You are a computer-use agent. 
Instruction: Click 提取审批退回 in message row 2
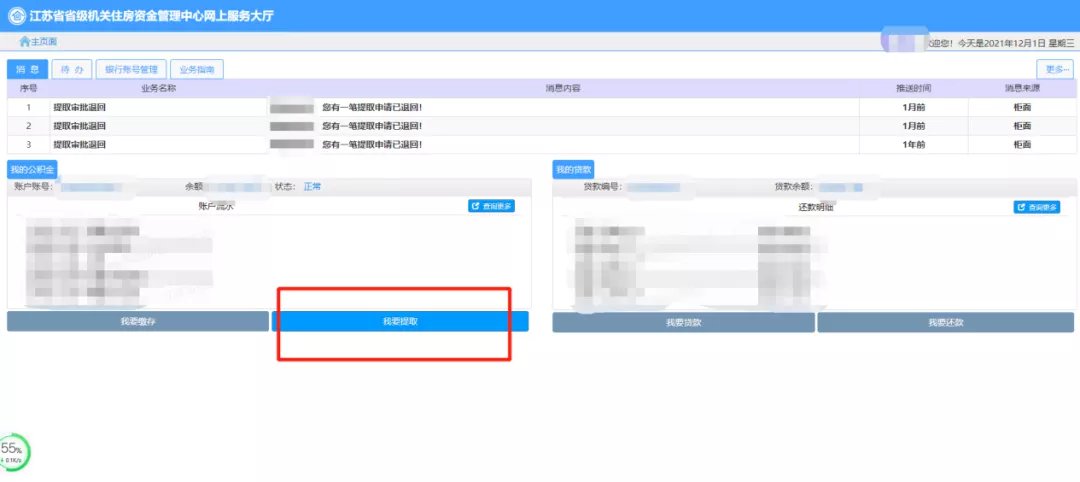(79, 126)
